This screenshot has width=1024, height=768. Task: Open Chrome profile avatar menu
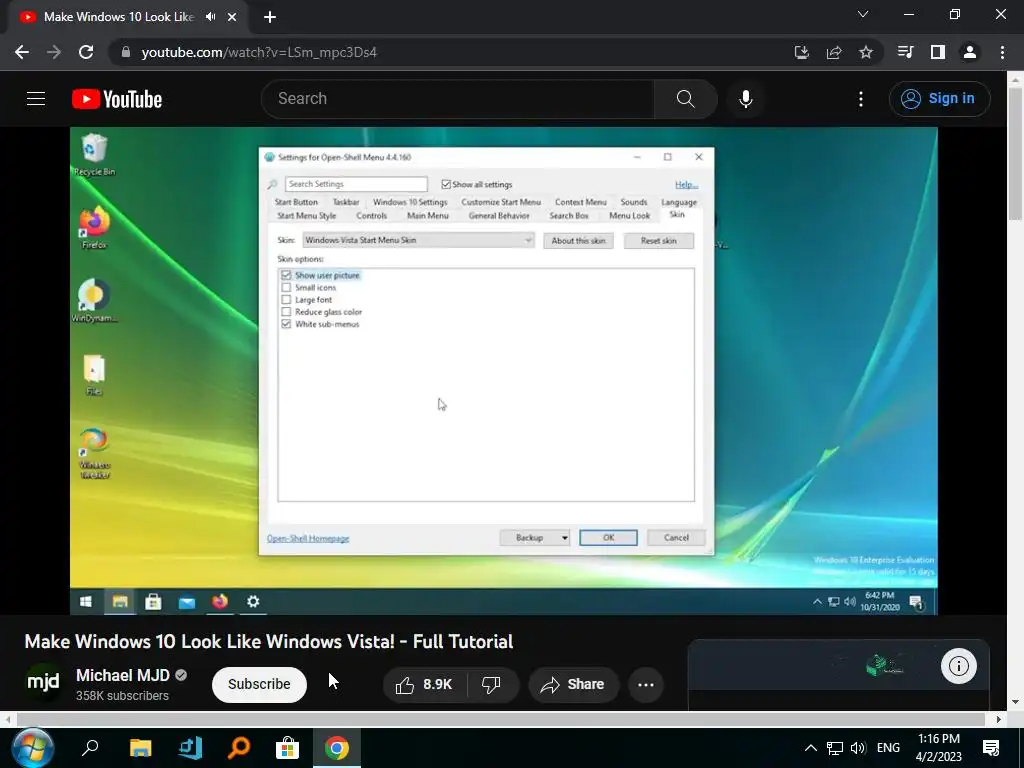pos(970,52)
